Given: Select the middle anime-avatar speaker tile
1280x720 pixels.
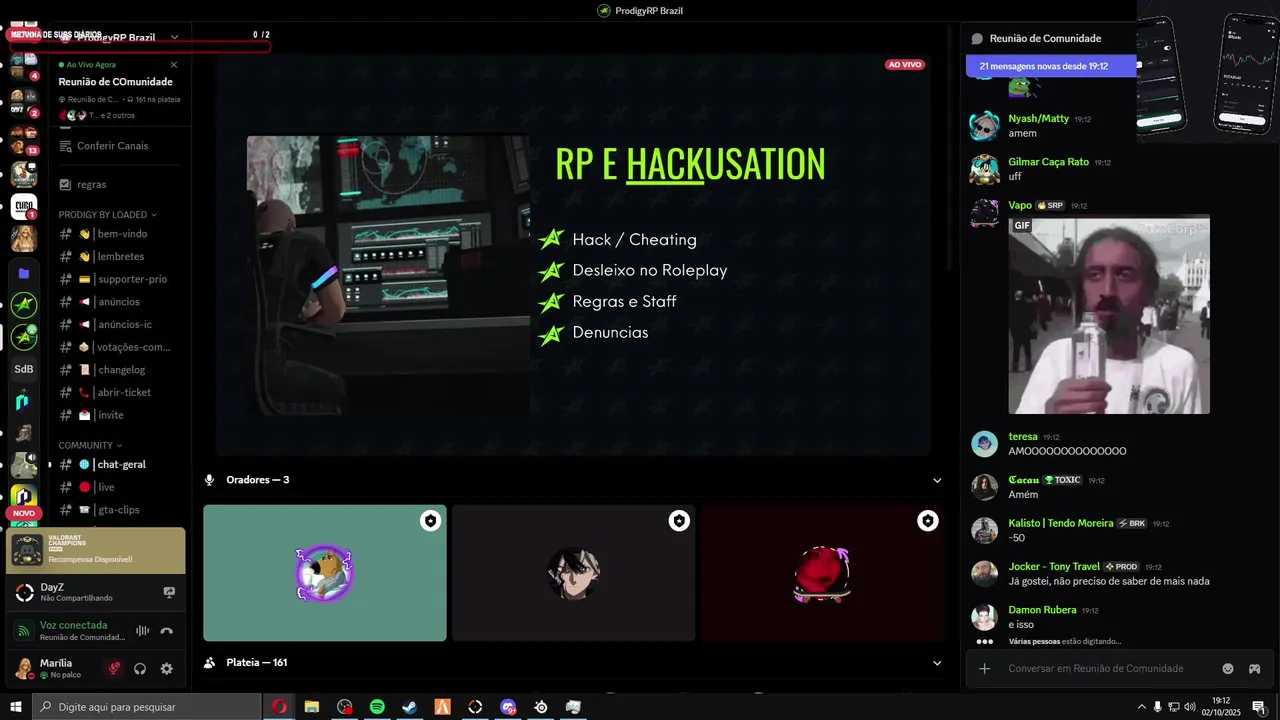Looking at the screenshot, I should point(573,573).
